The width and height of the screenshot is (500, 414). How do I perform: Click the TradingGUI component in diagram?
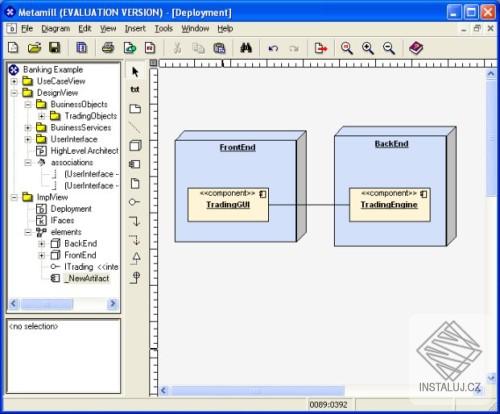coord(228,205)
